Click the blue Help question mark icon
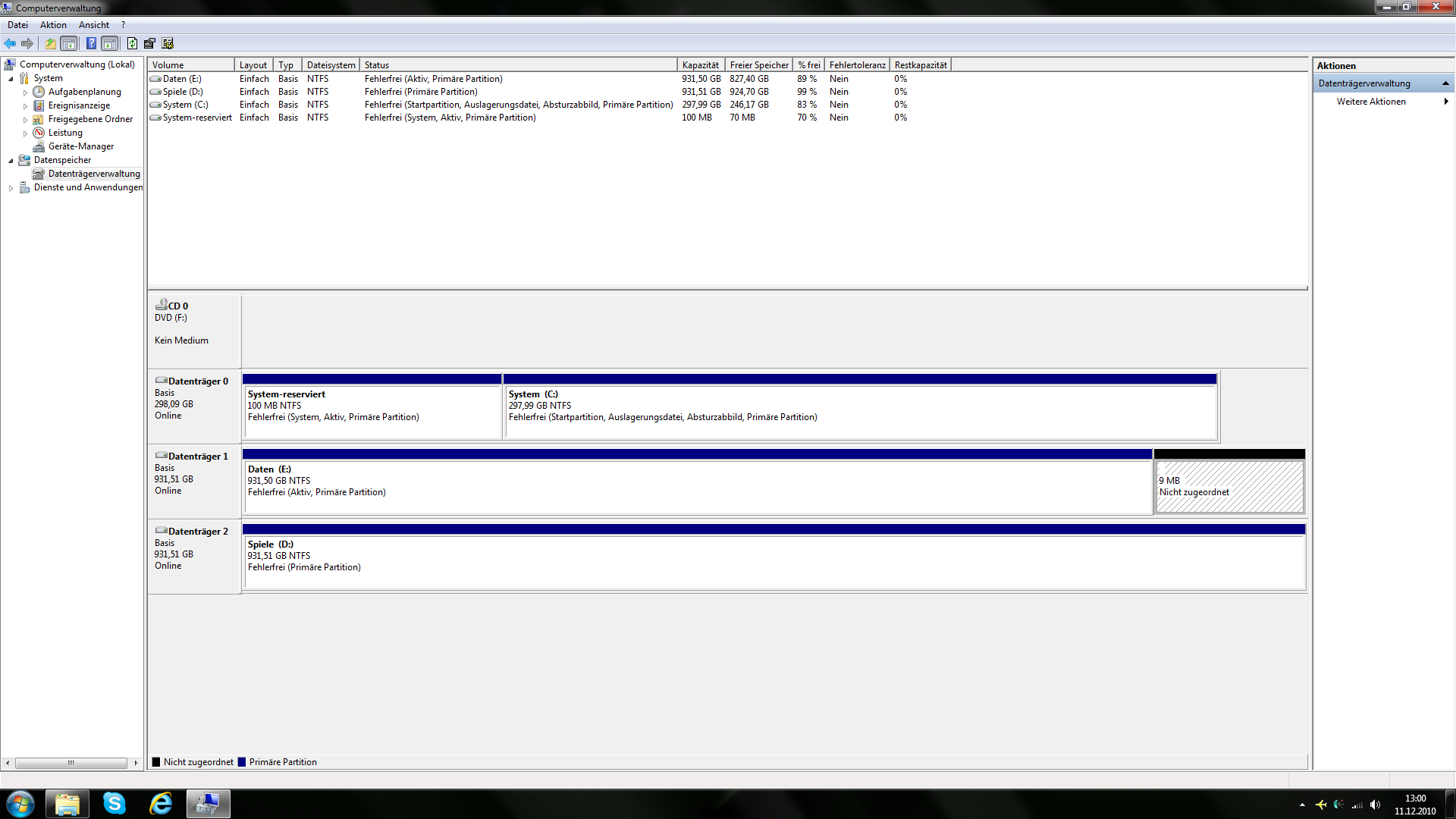1456x819 pixels. coord(91,43)
